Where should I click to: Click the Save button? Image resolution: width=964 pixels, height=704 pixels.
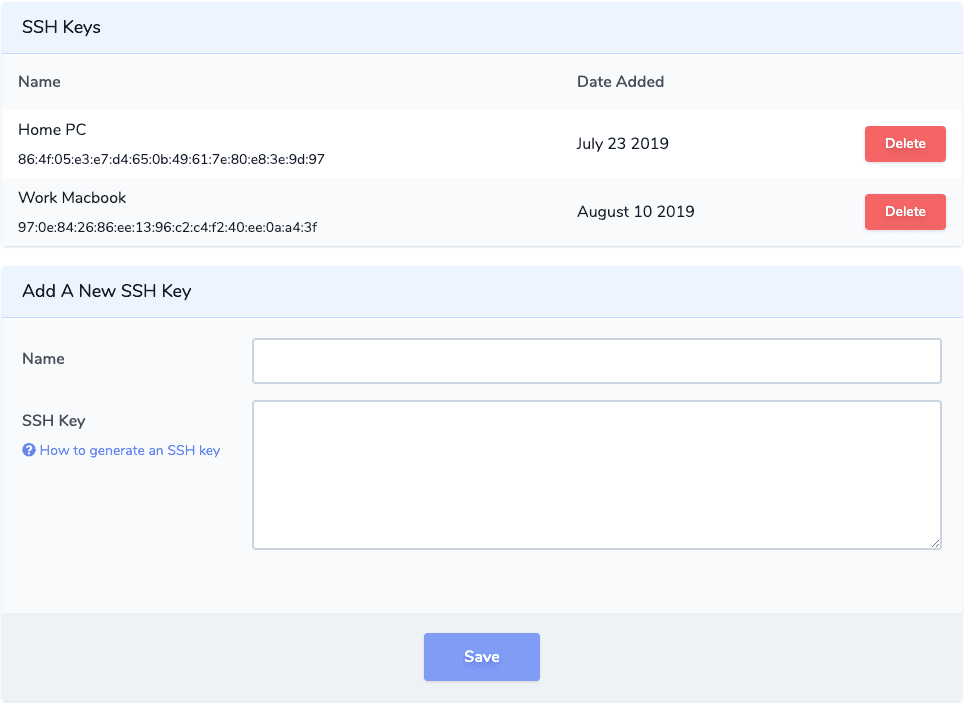482,657
